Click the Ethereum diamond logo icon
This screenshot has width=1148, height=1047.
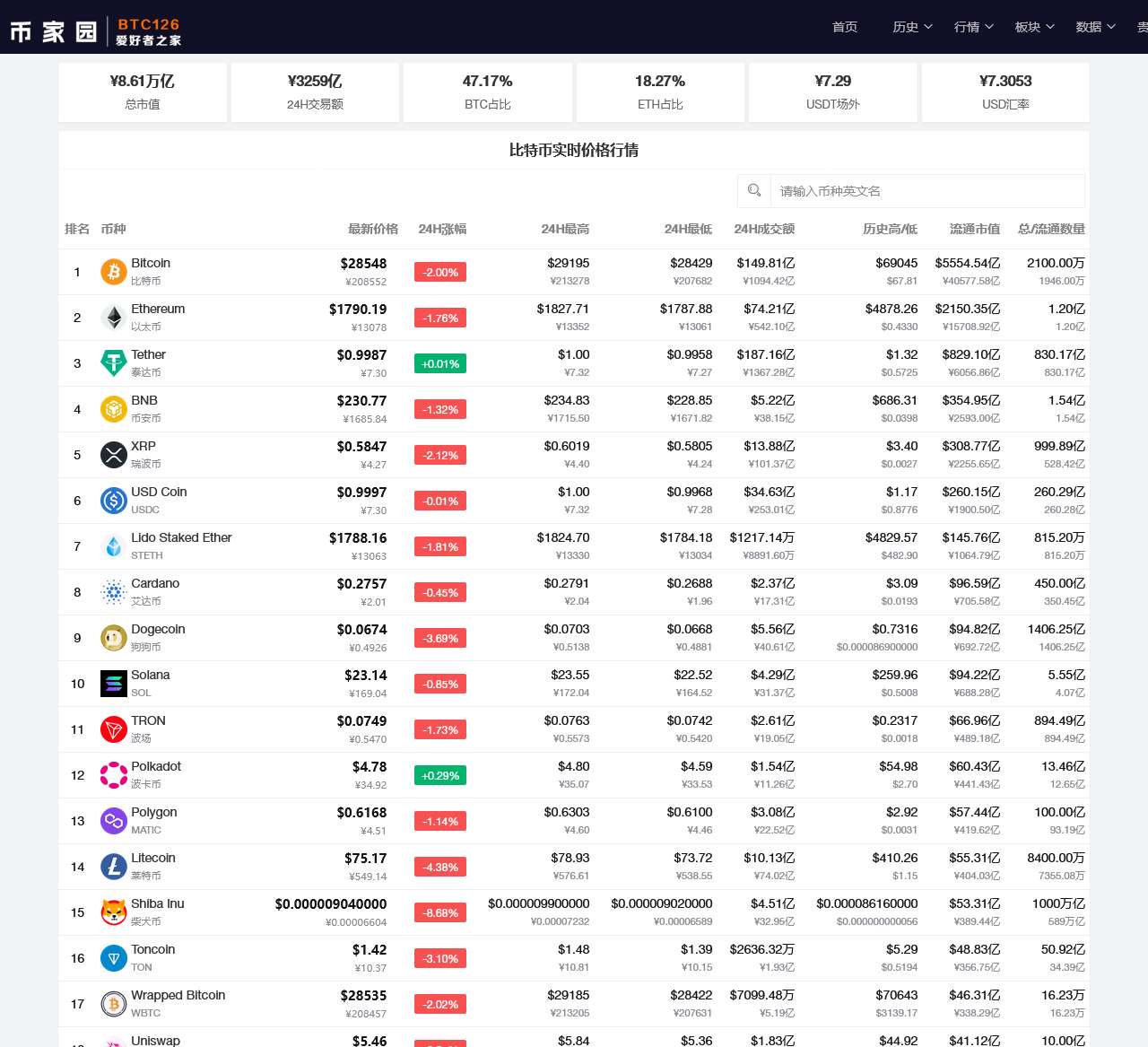tap(113, 318)
